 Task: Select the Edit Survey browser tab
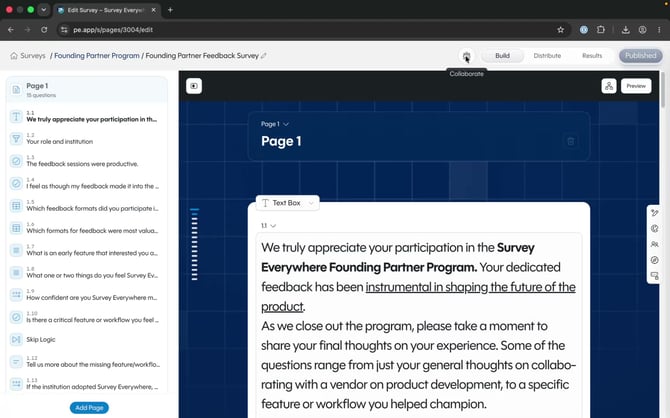coord(105,10)
